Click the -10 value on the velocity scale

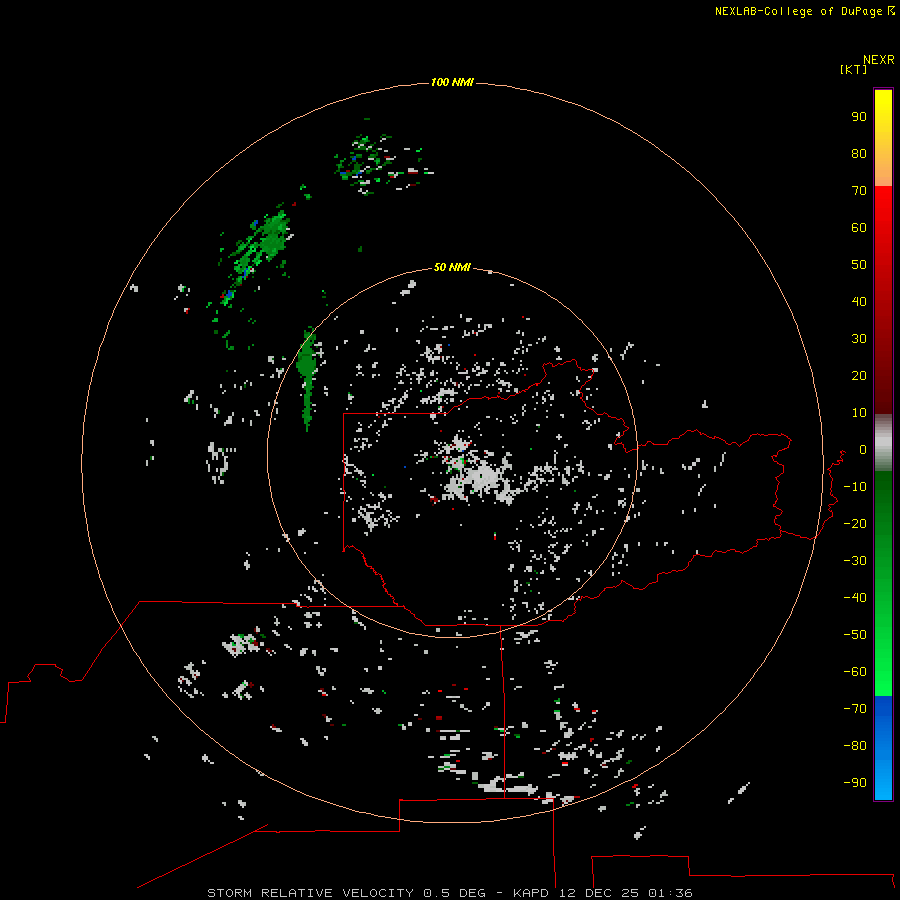click(x=855, y=487)
